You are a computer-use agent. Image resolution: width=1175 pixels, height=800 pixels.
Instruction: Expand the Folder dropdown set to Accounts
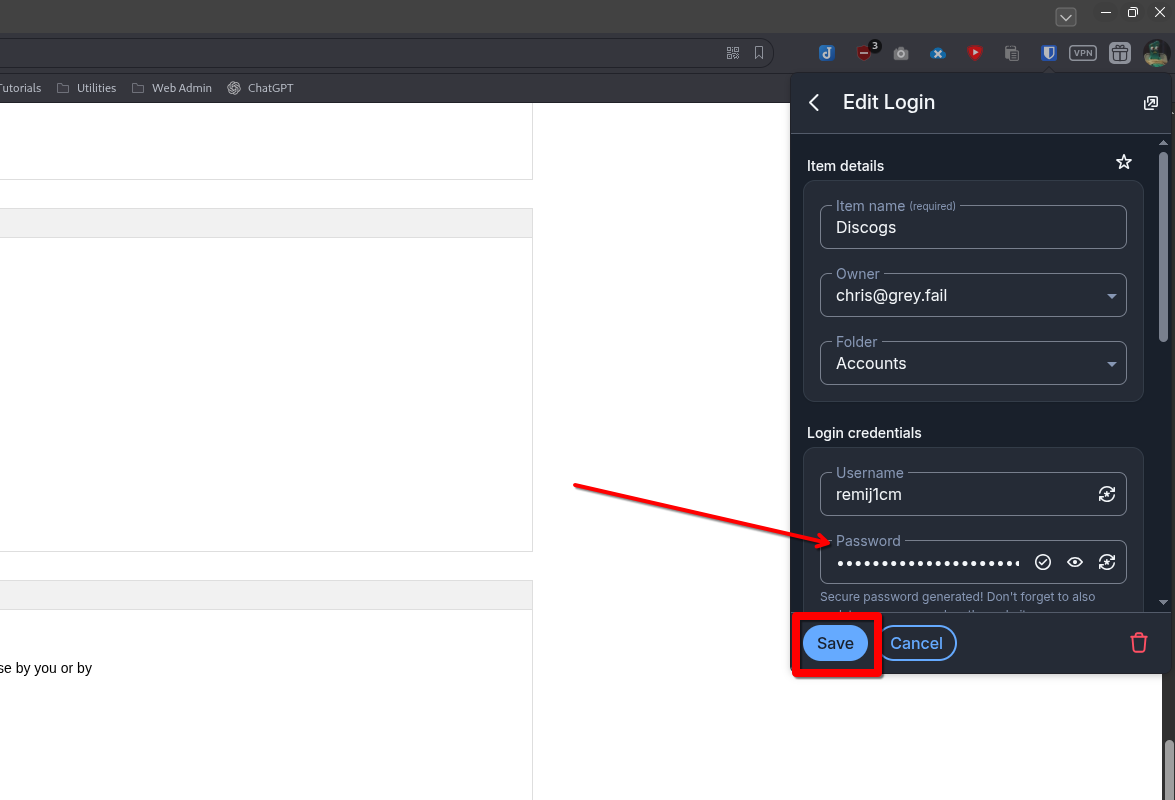pyautogui.click(x=972, y=363)
